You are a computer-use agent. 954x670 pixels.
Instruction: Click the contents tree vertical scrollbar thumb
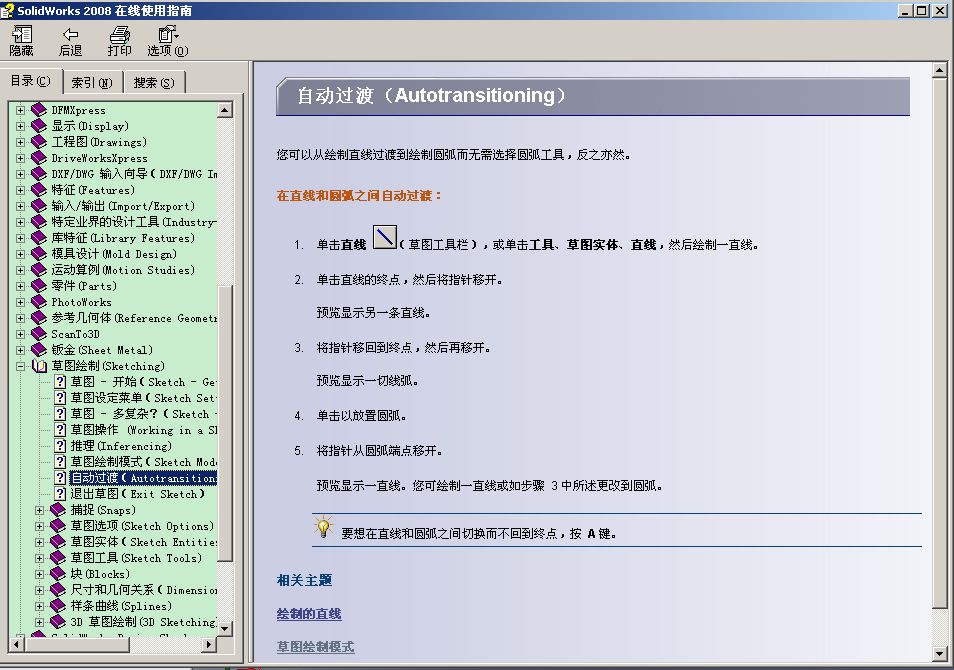(225, 423)
